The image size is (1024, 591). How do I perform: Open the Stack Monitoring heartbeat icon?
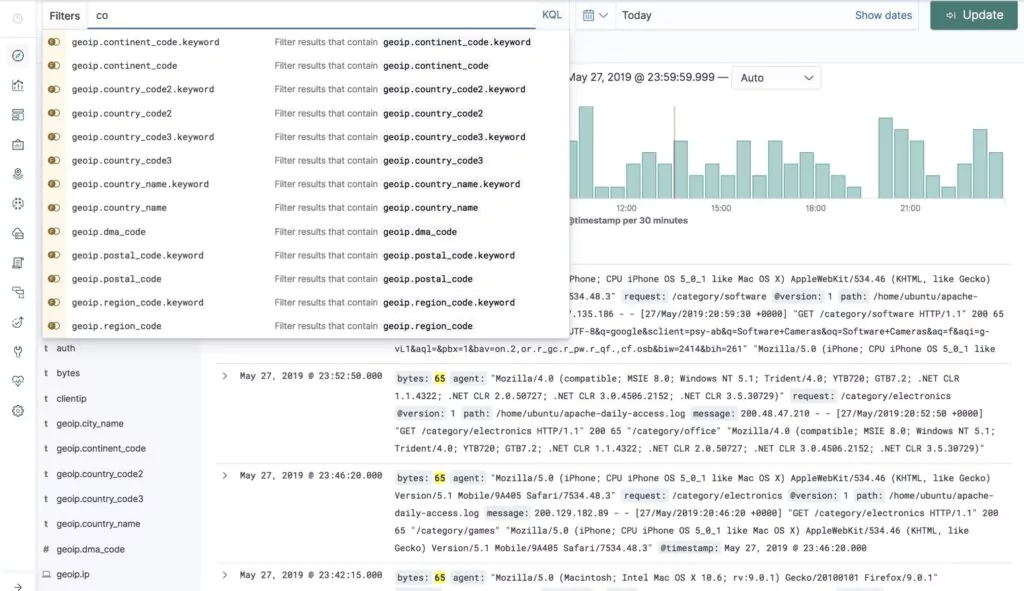[x=18, y=381]
